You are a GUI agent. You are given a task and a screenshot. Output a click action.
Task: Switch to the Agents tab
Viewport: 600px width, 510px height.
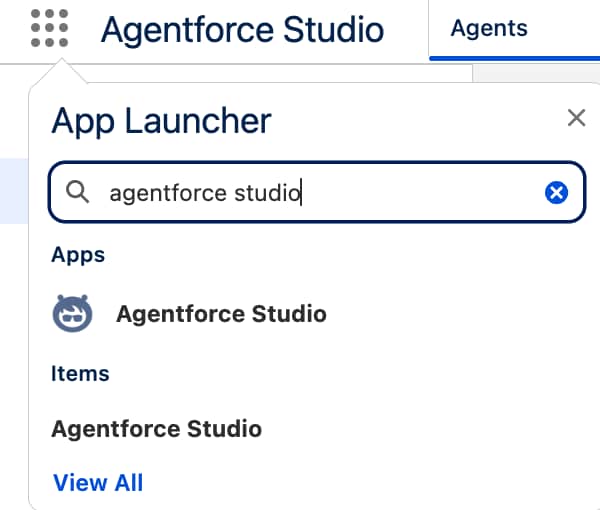(x=489, y=28)
